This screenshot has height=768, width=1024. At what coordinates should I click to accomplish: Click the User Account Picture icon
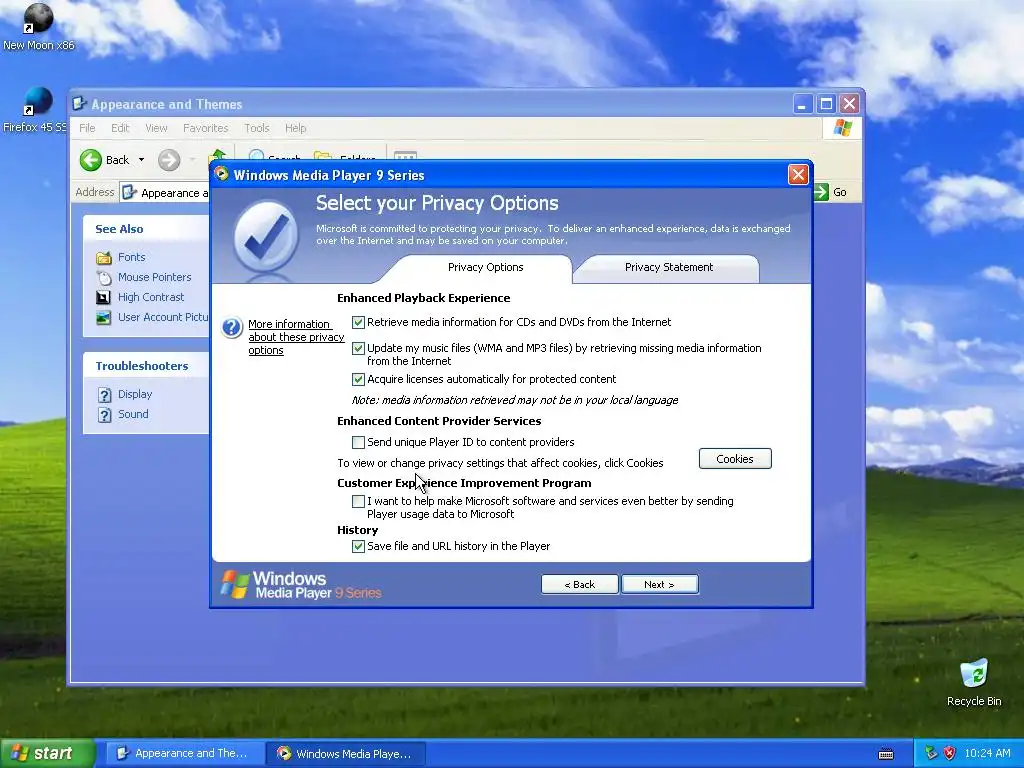(x=103, y=317)
